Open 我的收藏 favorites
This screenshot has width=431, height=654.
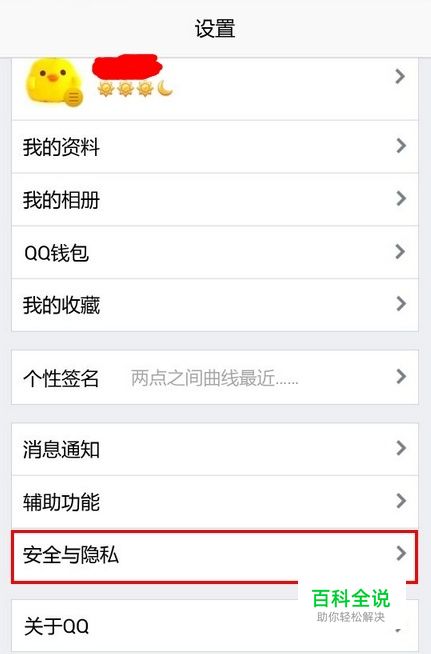pyautogui.click(x=215, y=305)
